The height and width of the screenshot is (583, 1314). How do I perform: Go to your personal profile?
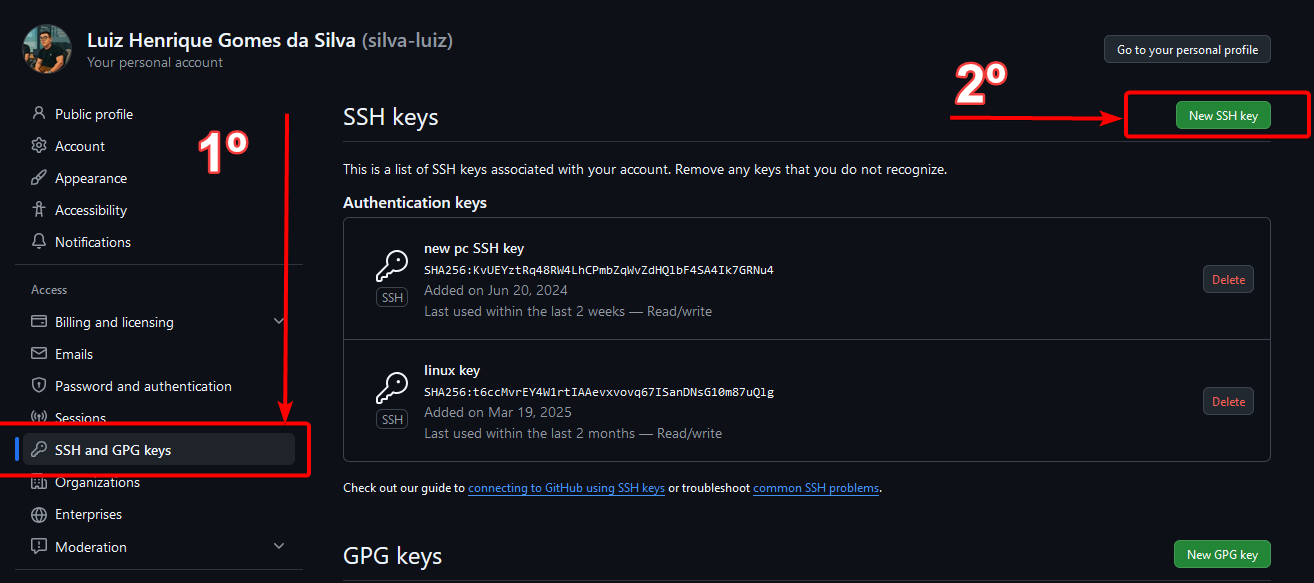(1187, 49)
